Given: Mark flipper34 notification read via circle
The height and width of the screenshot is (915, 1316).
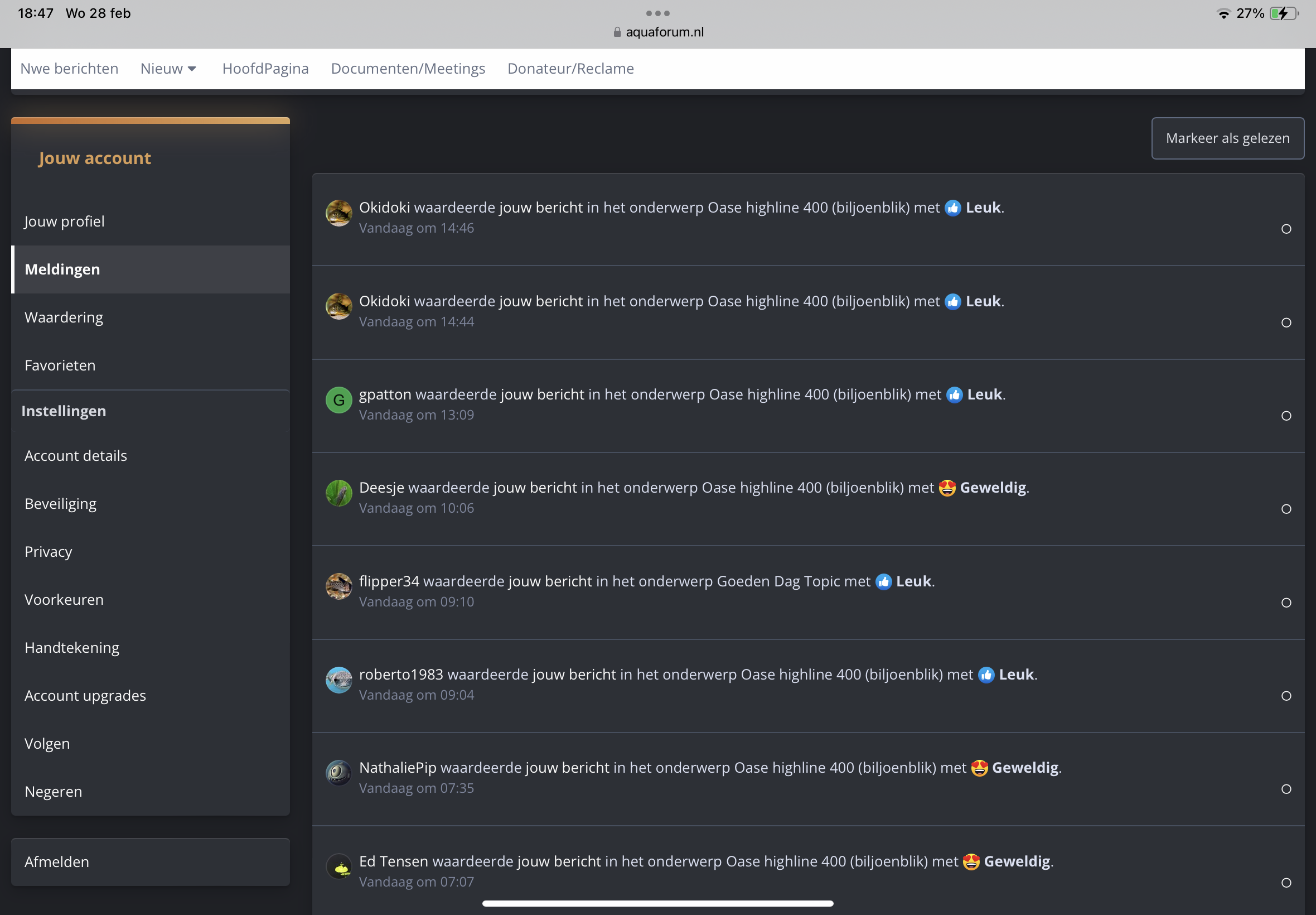Looking at the screenshot, I should (1286, 603).
